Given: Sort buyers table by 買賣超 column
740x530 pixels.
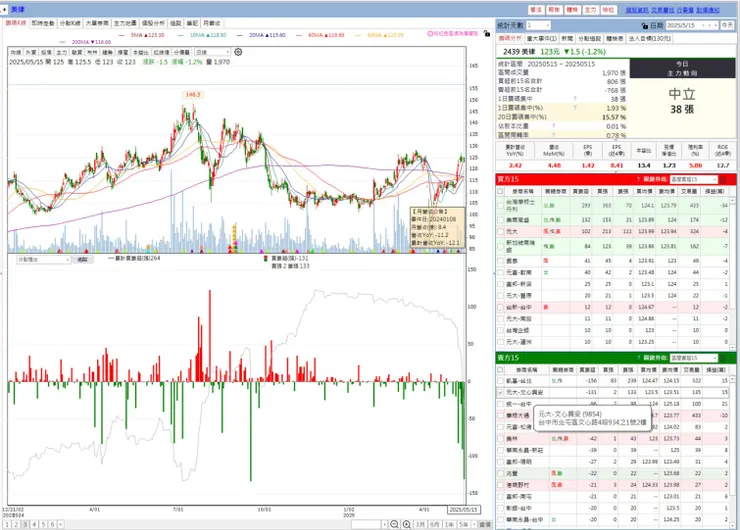Looking at the screenshot, I should 580,191.
